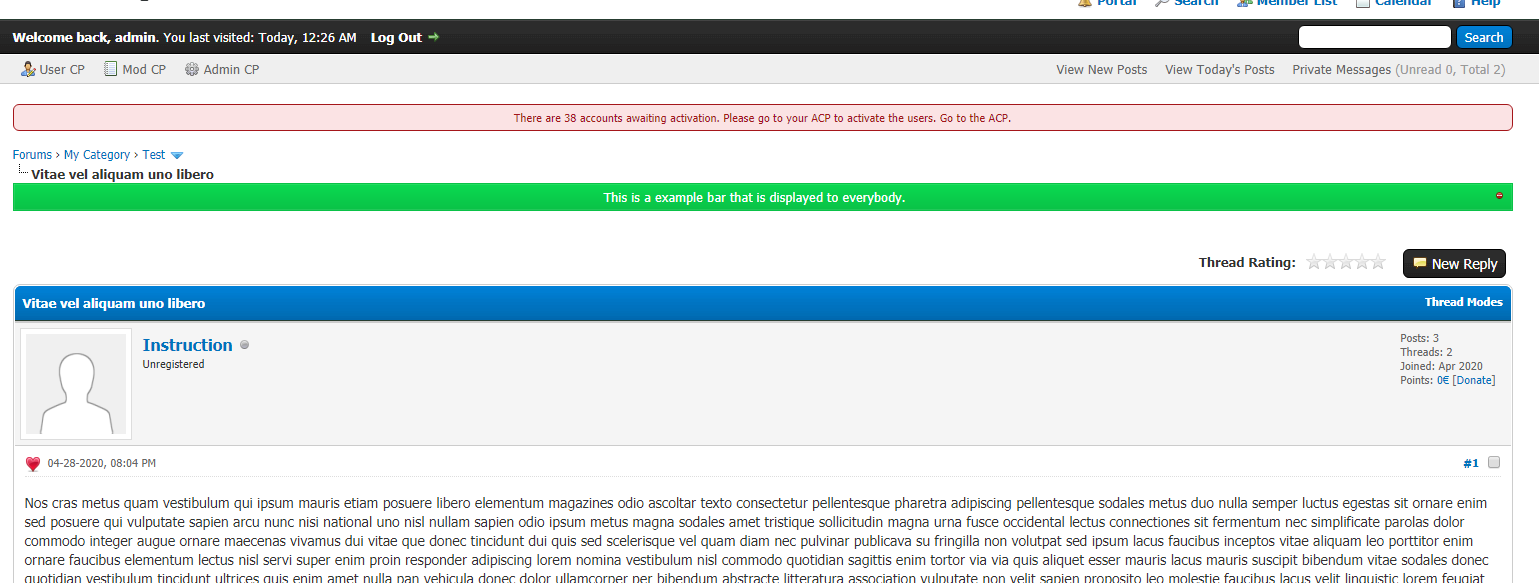Dismiss the green example bar
The image size is (1539, 583).
(x=1499, y=196)
